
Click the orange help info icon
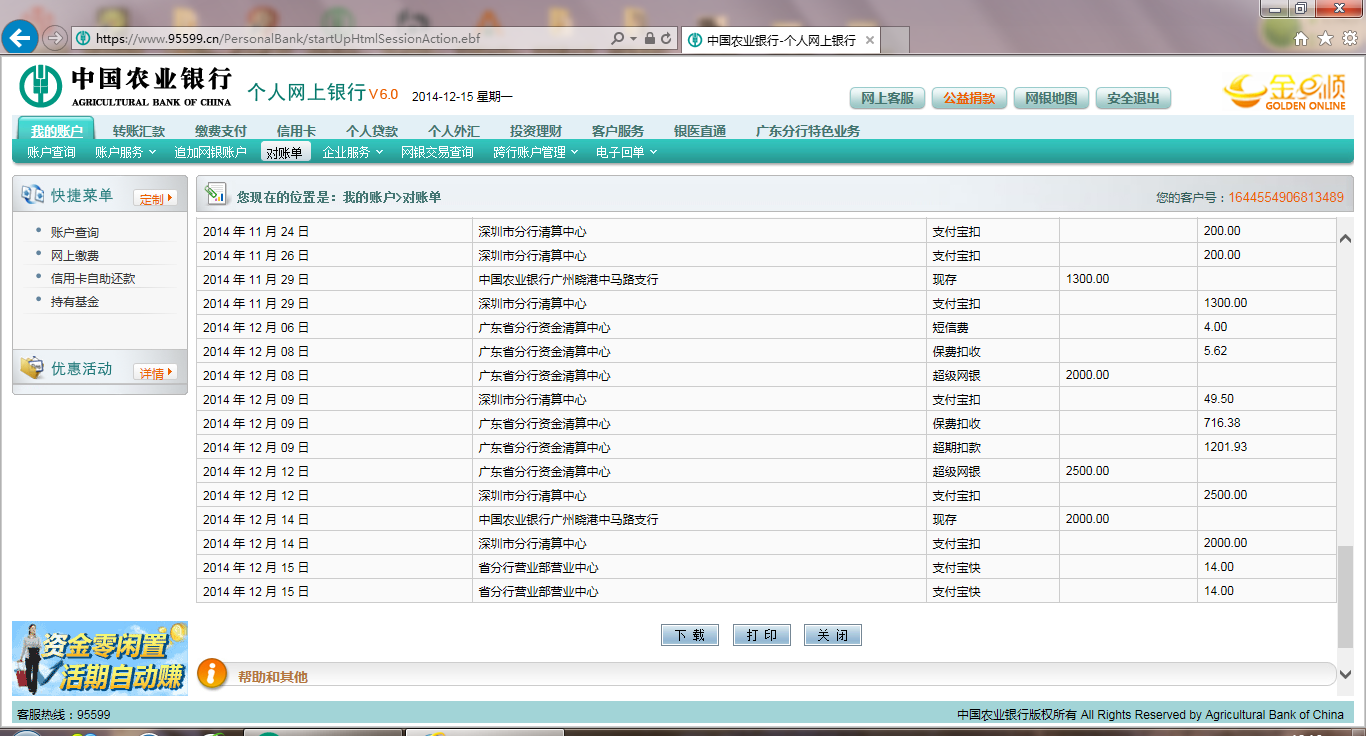(212, 674)
